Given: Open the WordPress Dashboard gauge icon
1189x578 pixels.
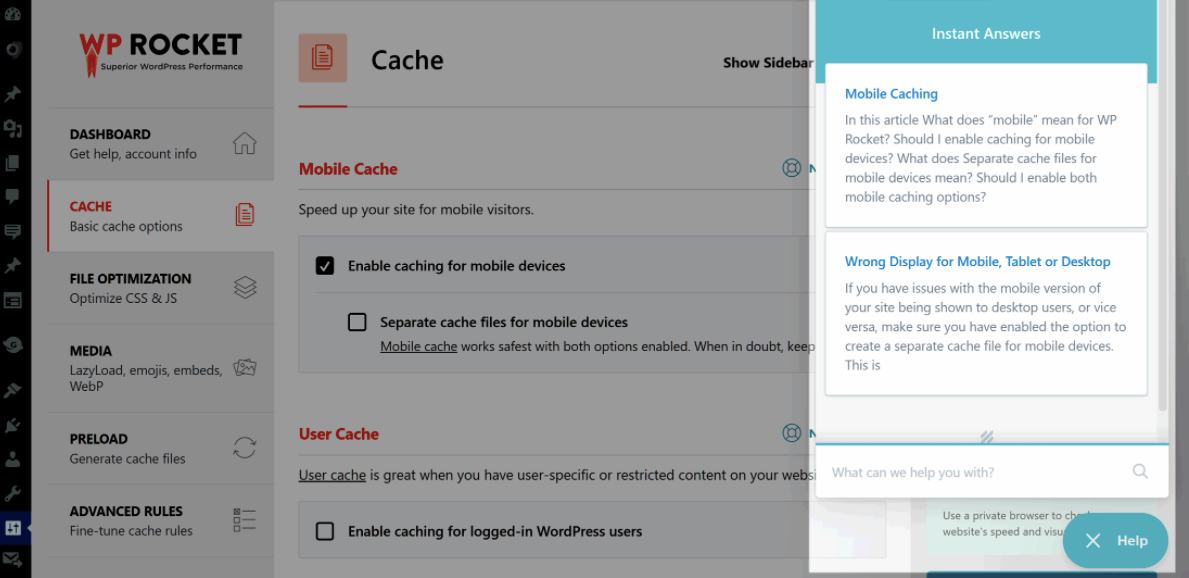Looking at the screenshot, I should point(12,14).
